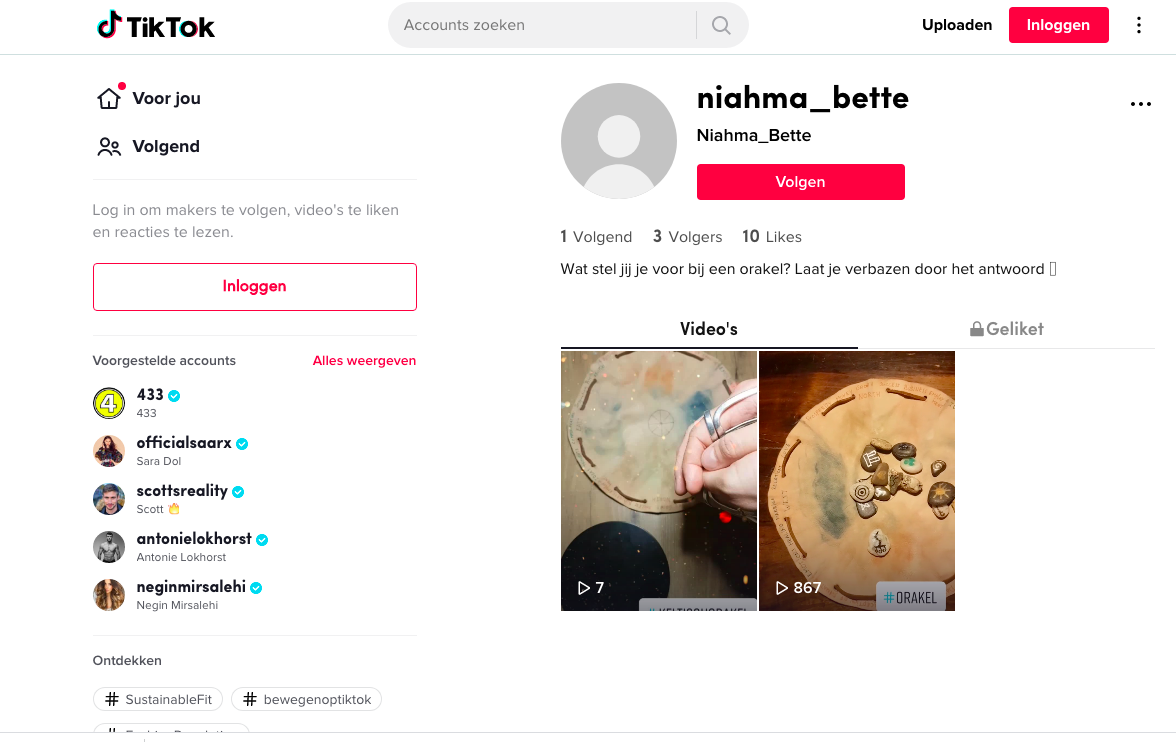Click the Volgend people icon
1176x742 pixels.
[x=108, y=147]
